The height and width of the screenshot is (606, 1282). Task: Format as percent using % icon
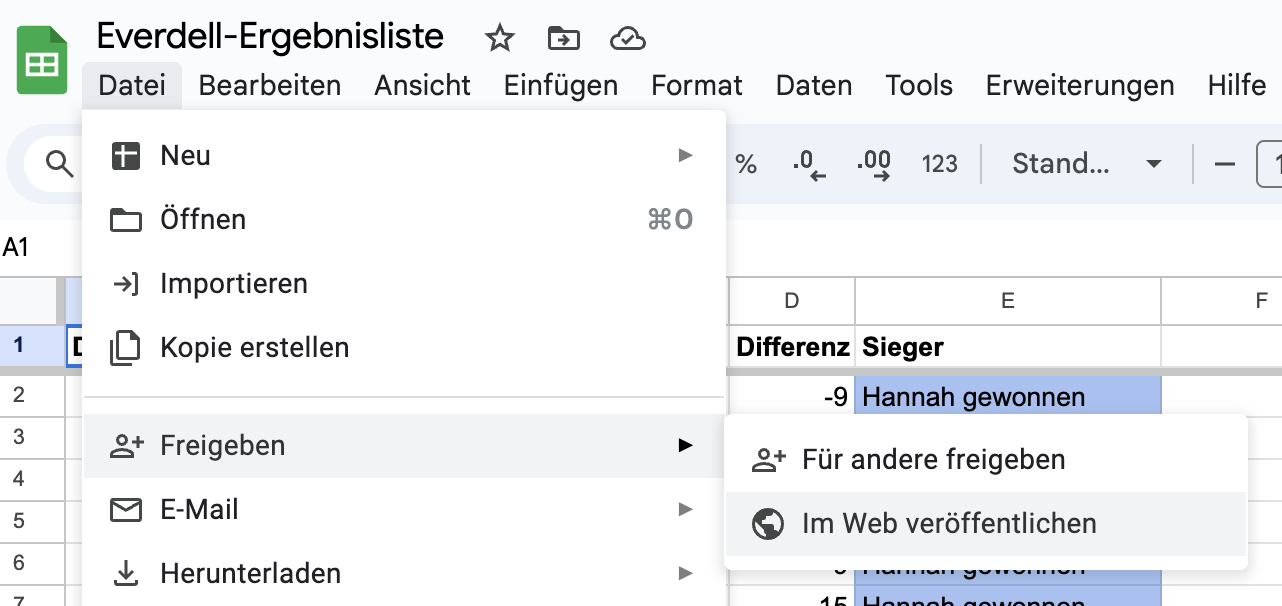pyautogui.click(x=746, y=164)
